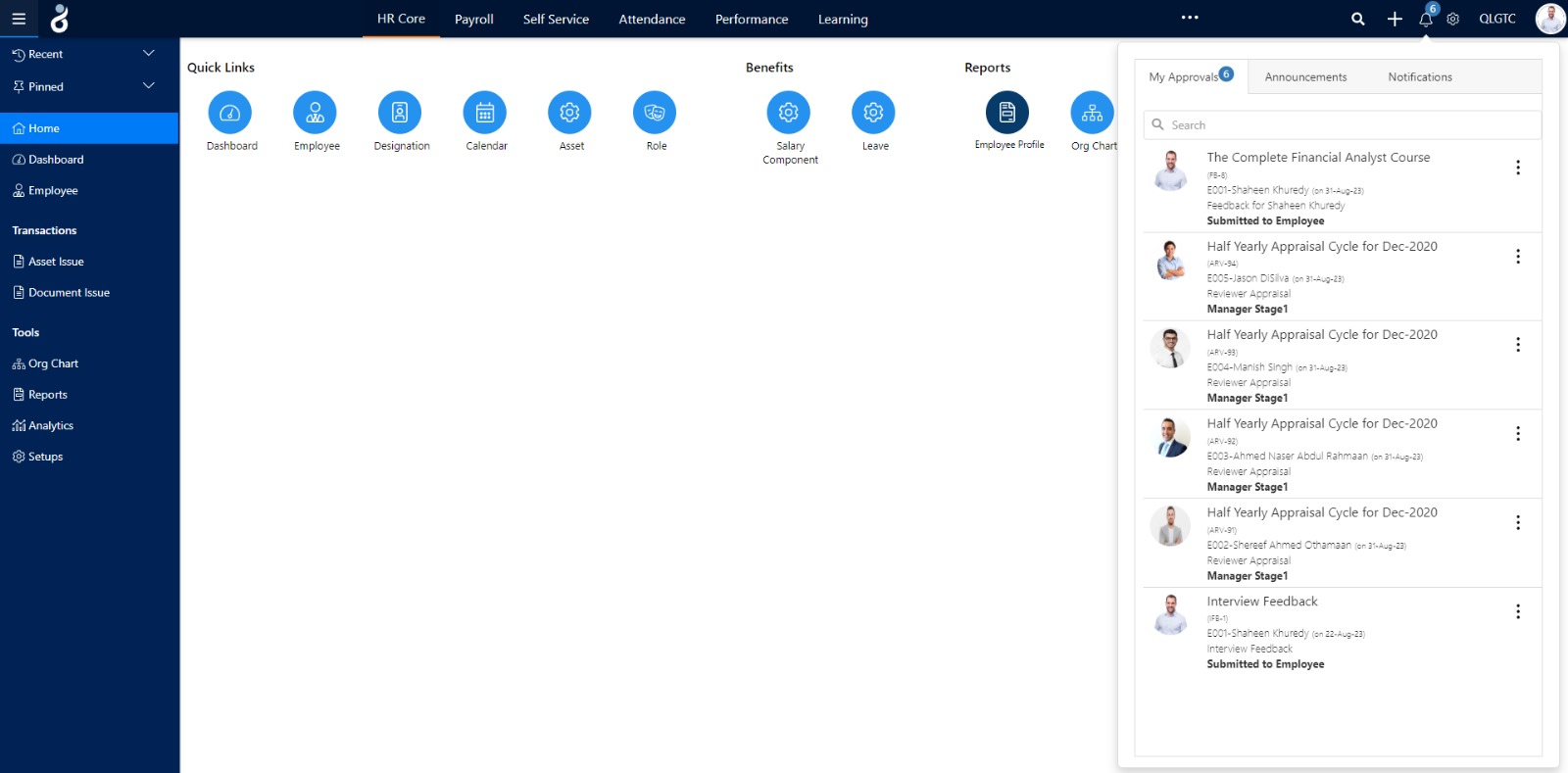Click the Designation quick link icon
Image resolution: width=1568 pixels, height=773 pixels.
[x=400, y=113]
